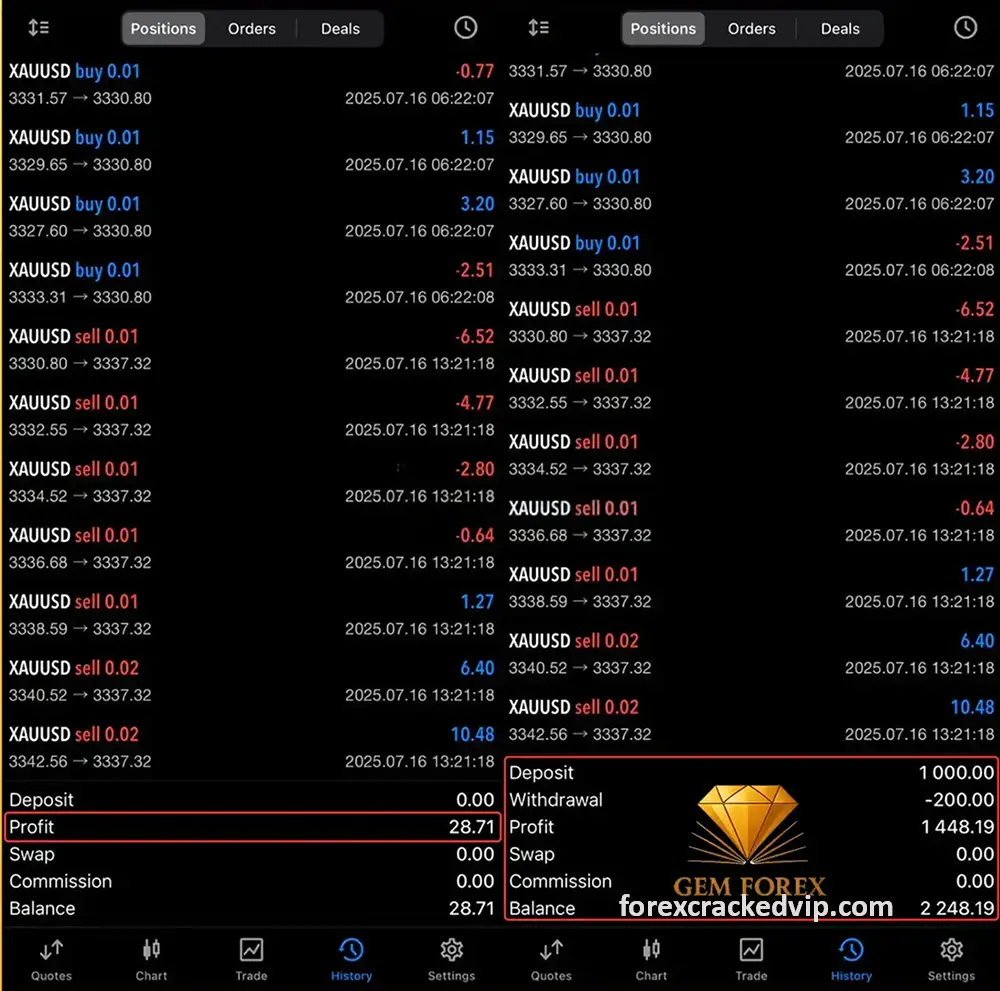1000x991 pixels.
Task: Open right panel sell position with 1.27 profit
Action: [x=751, y=587]
